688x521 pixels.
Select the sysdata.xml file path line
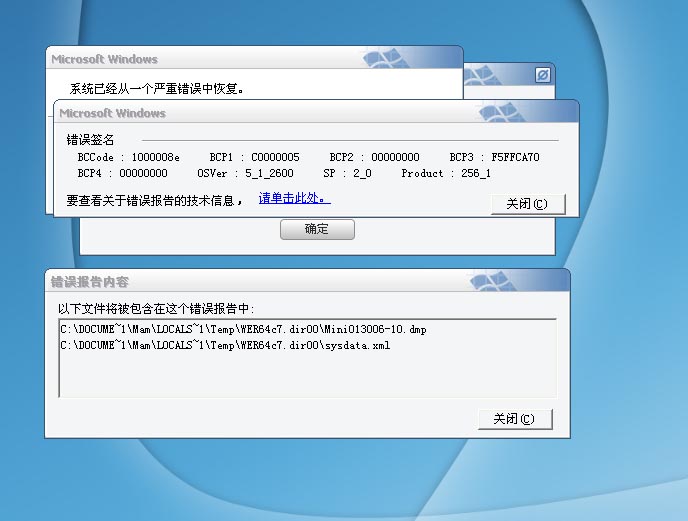(x=225, y=345)
